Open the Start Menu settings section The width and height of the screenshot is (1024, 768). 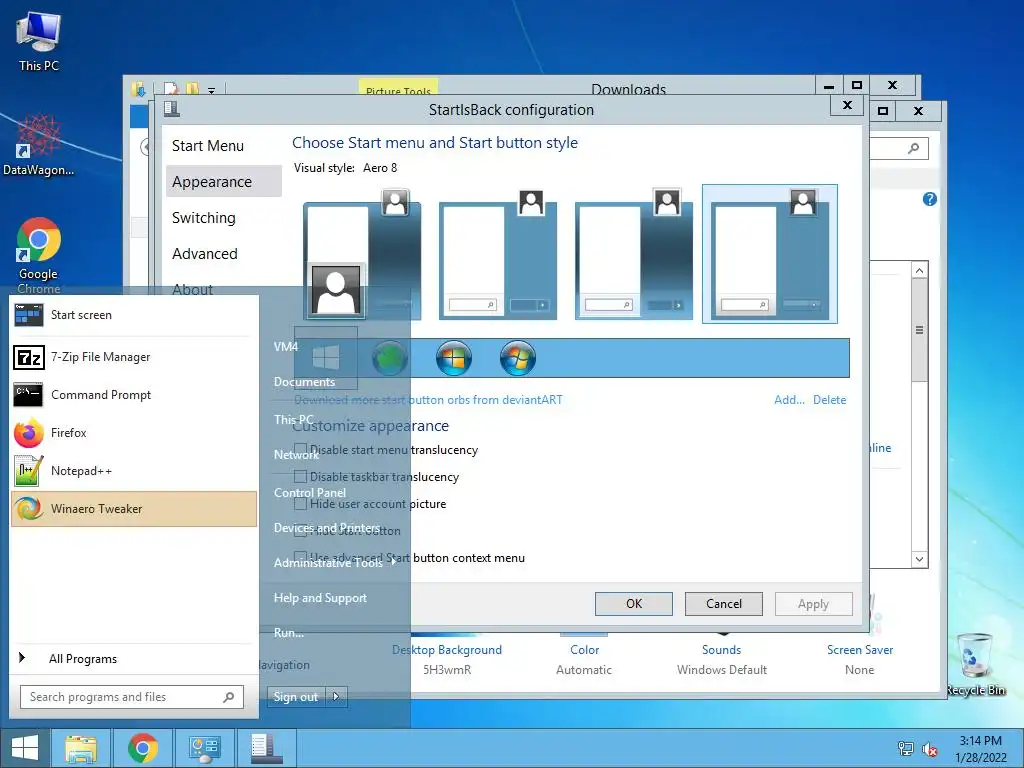(x=208, y=146)
